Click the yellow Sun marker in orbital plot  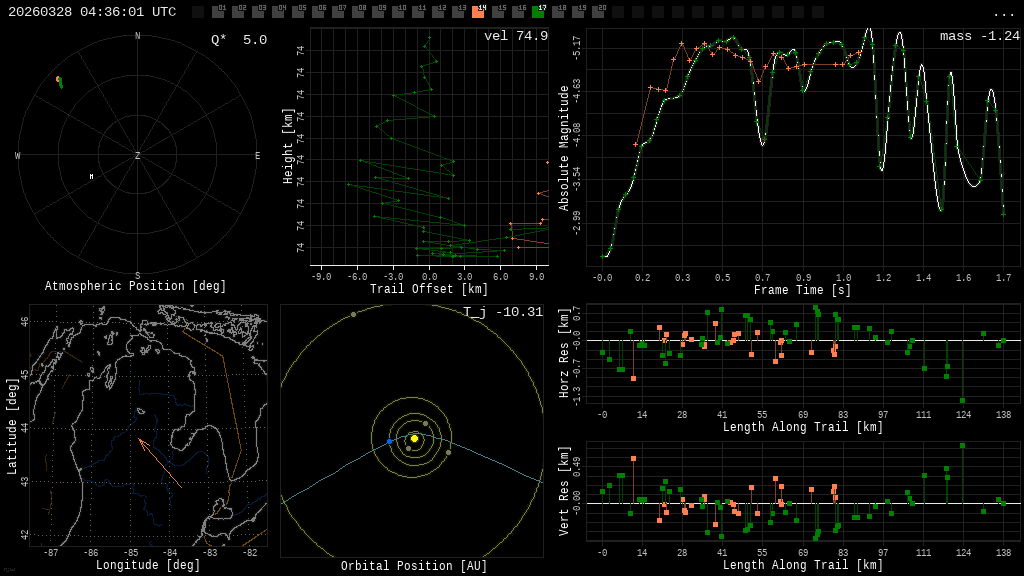click(414, 438)
